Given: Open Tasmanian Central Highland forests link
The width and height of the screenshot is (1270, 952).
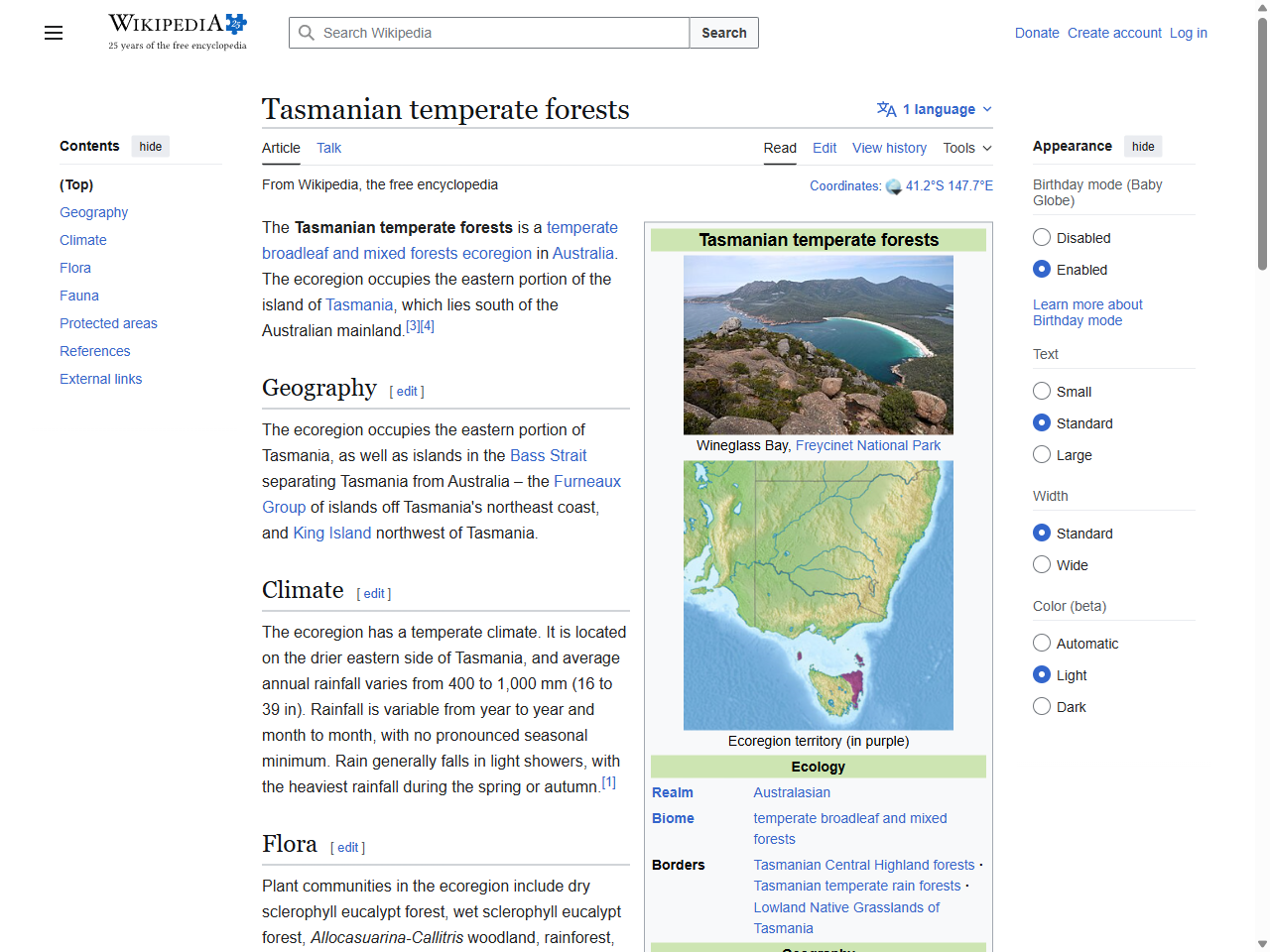Looking at the screenshot, I should [x=864, y=865].
